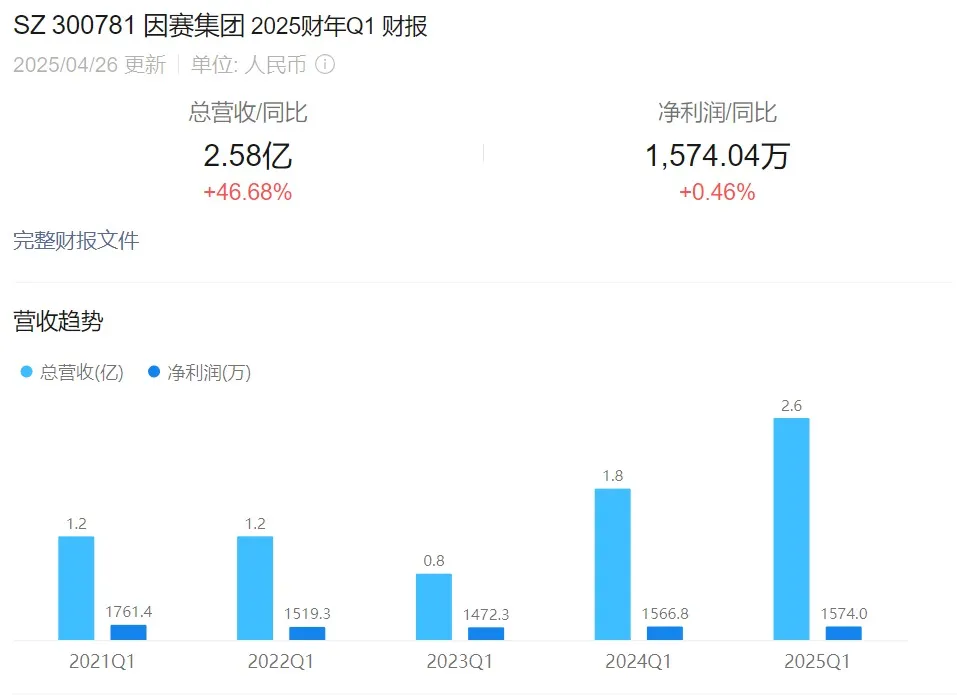Viewport: 957px width, 700px height.
Task: Click the 2025Q1 axis label
Action: click(x=817, y=662)
